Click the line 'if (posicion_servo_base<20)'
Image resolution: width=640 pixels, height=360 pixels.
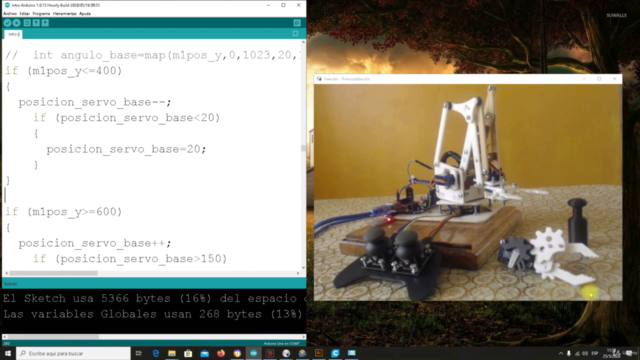127,118
